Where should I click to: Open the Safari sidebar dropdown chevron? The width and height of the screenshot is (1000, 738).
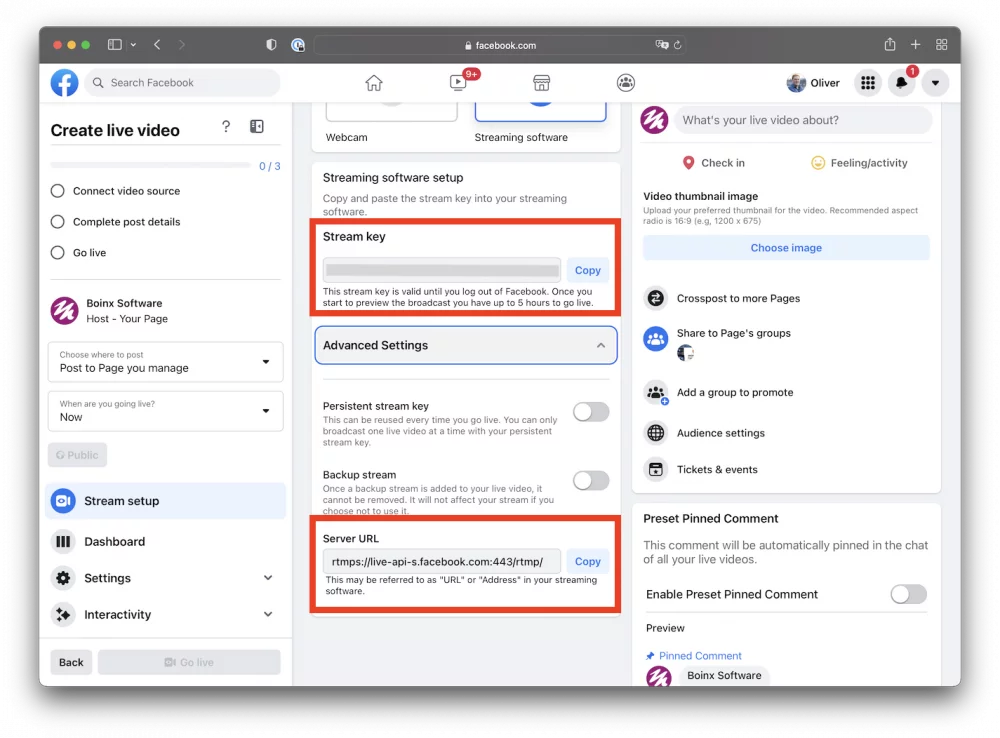click(133, 45)
